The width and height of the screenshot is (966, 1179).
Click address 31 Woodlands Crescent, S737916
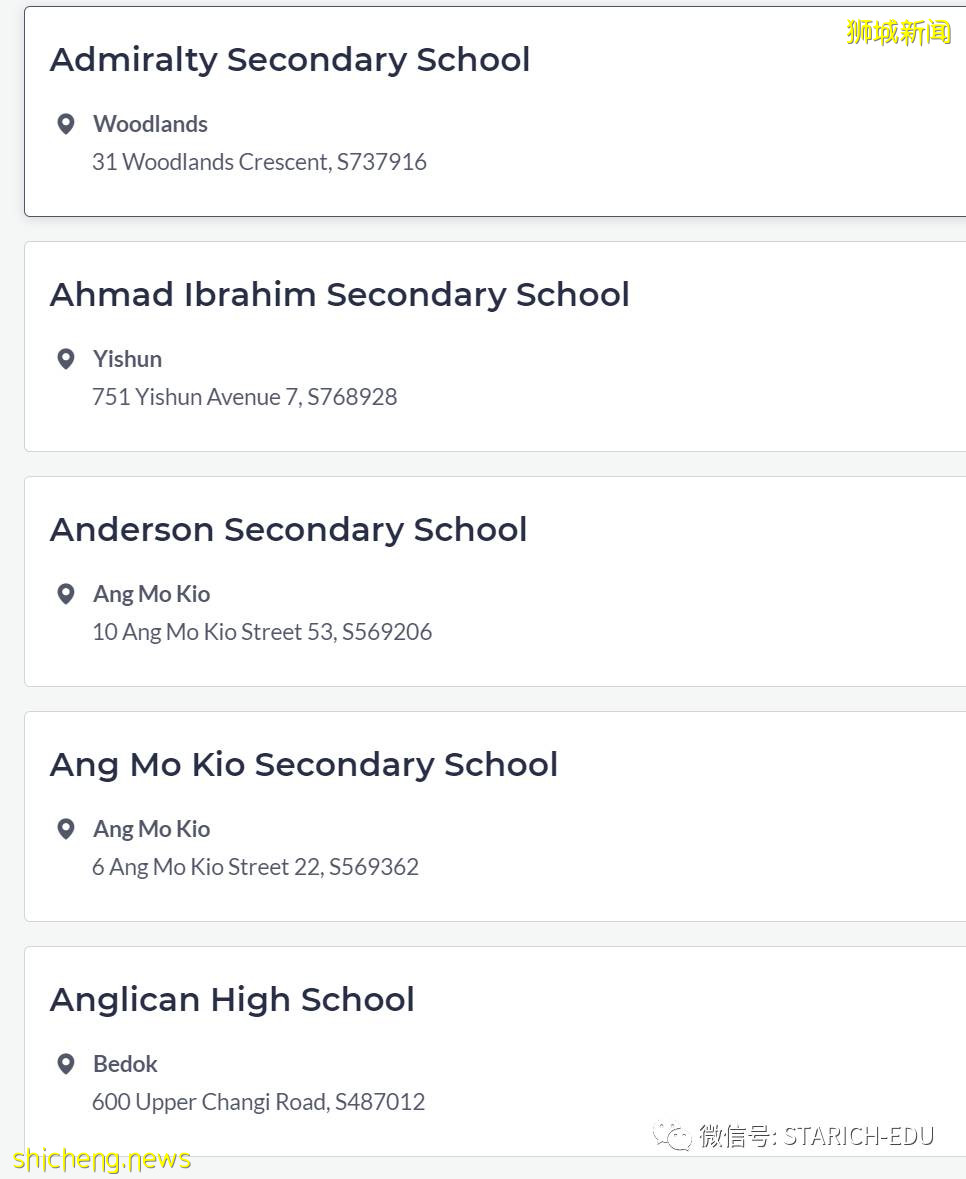point(259,162)
